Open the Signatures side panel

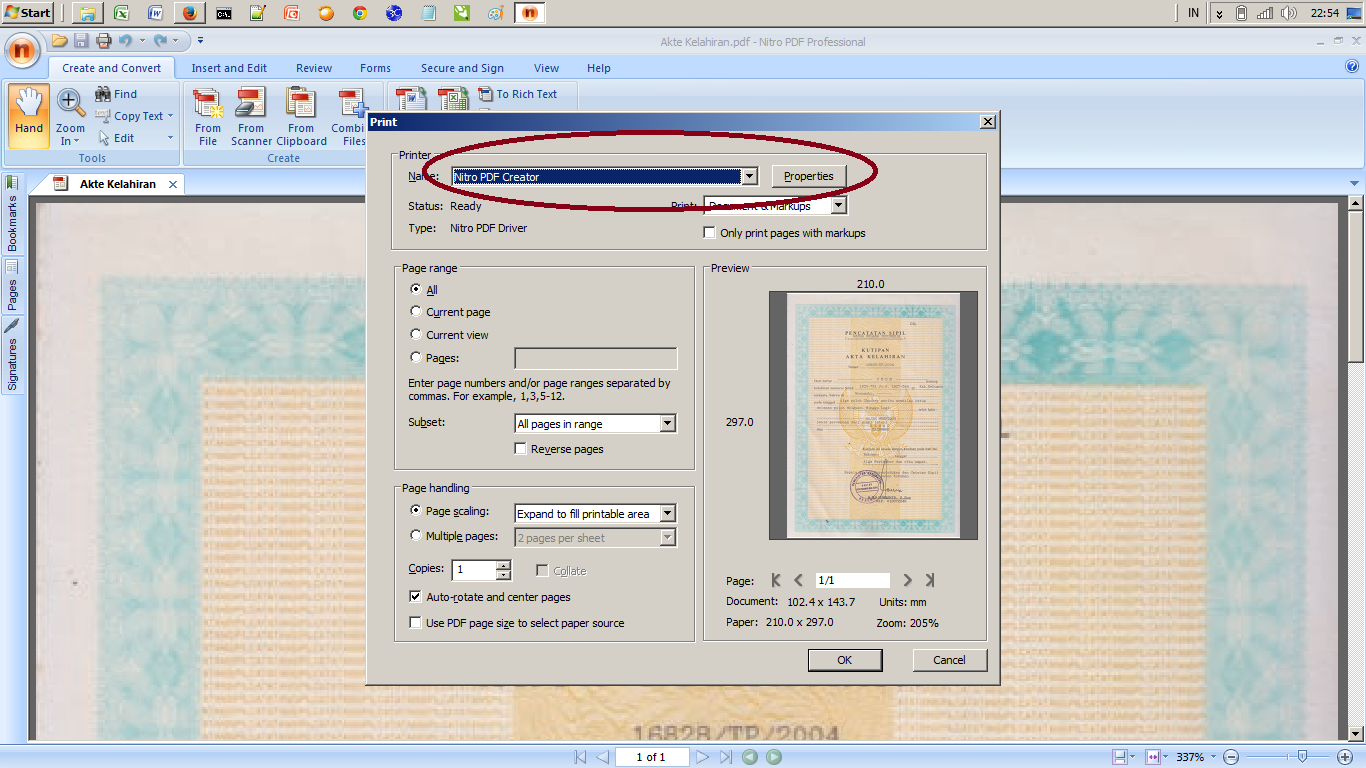pyautogui.click(x=13, y=356)
